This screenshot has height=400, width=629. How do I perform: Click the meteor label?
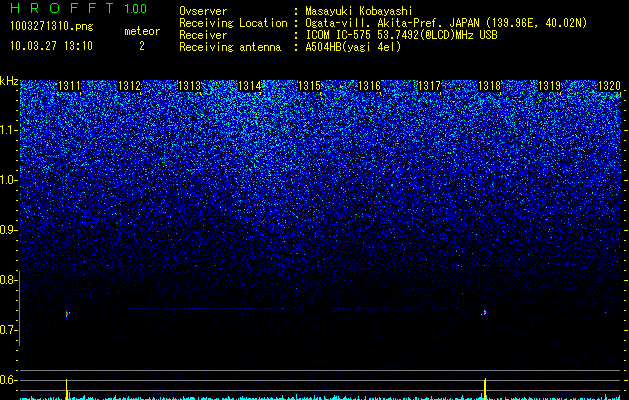click(x=142, y=31)
